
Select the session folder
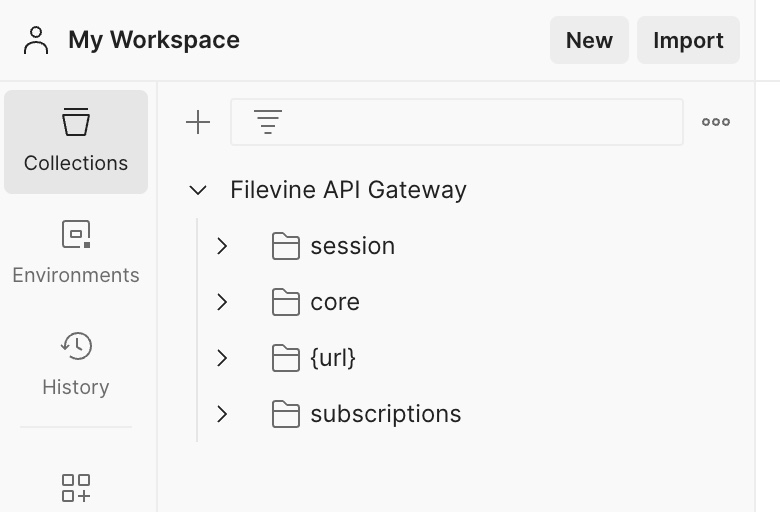click(353, 246)
